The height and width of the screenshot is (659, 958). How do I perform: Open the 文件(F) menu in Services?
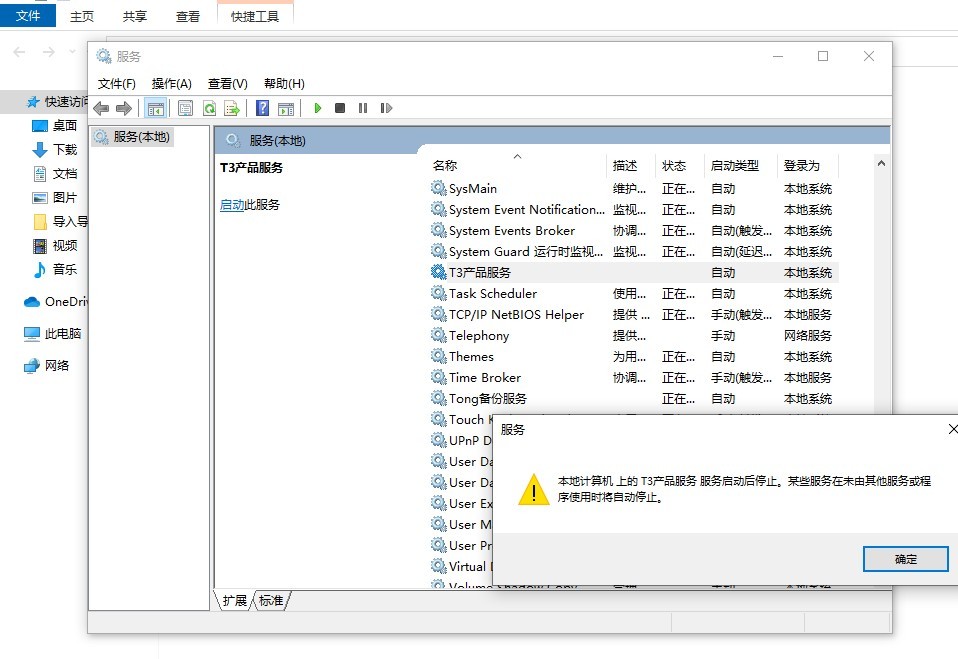(117, 84)
